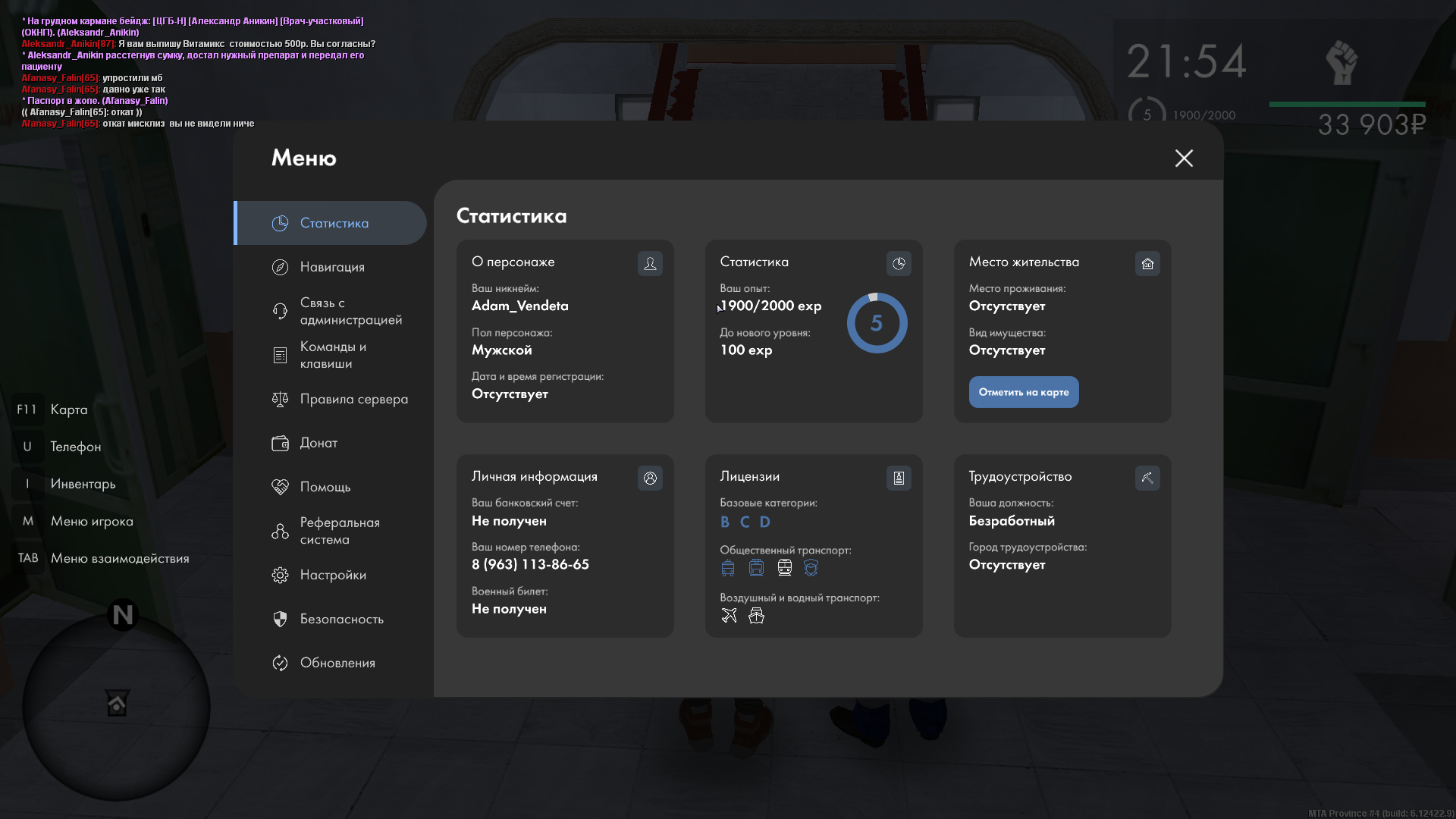
Task: Click the level 5 circular progress ring
Action: point(877,323)
